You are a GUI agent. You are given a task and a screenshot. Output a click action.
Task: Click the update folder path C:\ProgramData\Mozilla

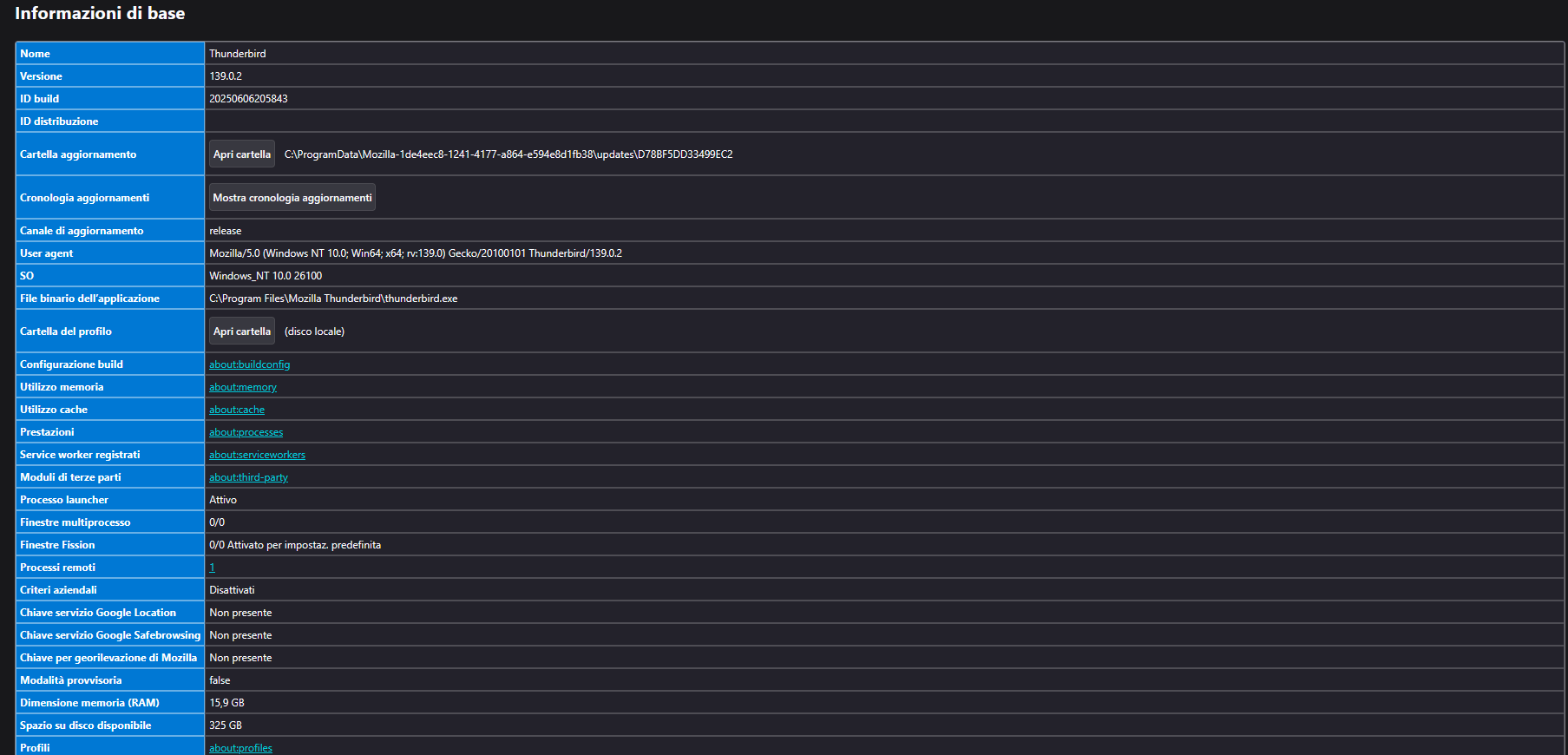[x=508, y=154]
